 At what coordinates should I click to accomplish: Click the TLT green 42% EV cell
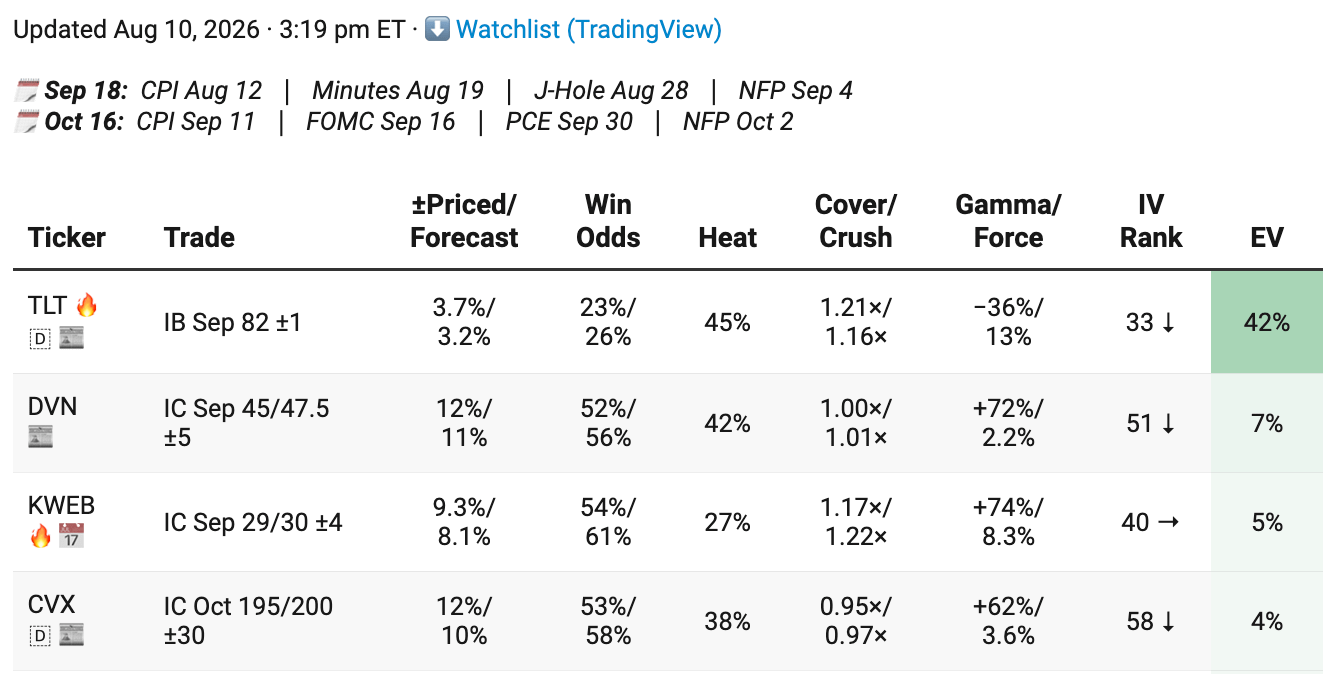coord(1267,322)
